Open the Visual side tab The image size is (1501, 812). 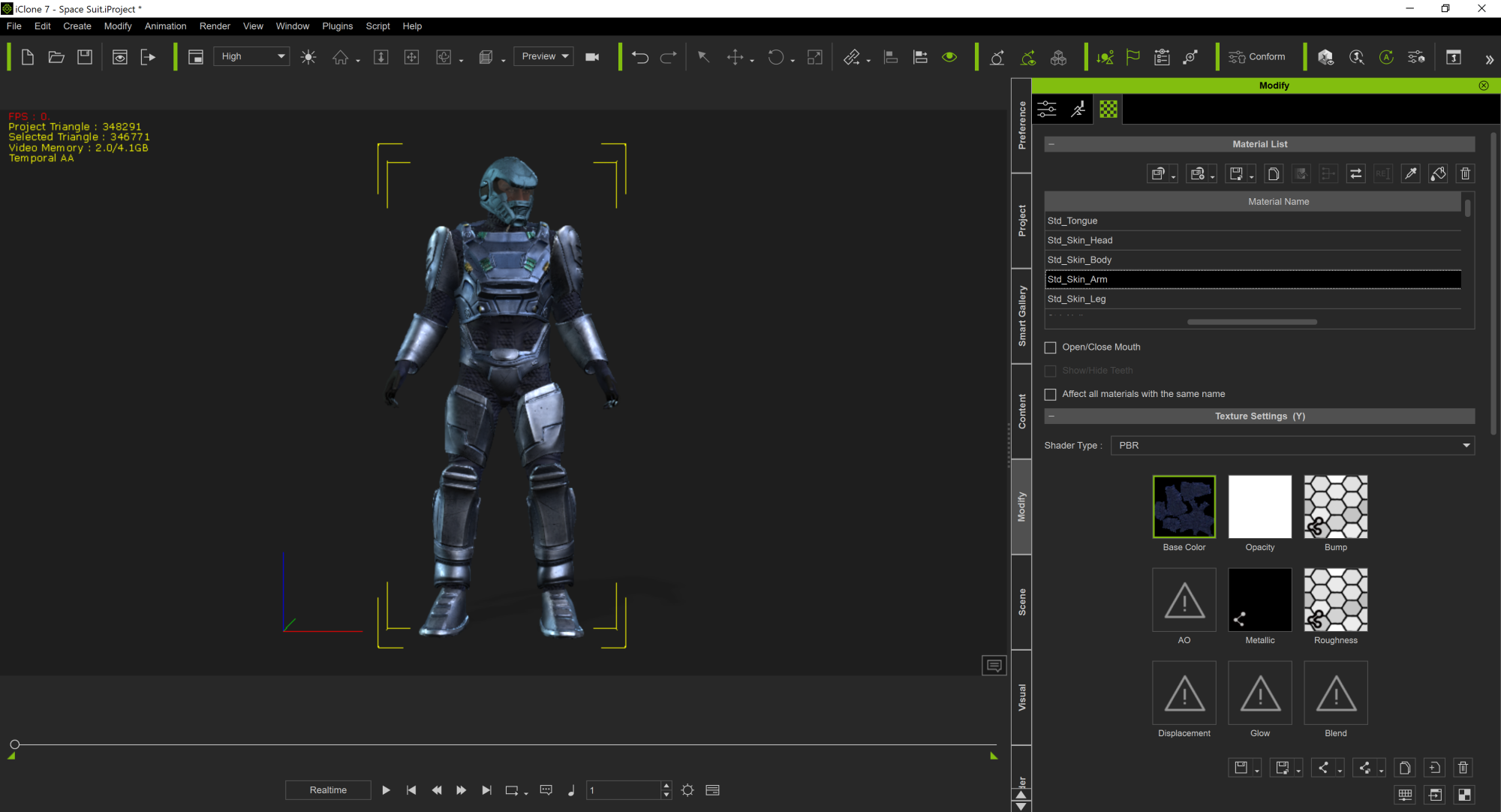(x=1021, y=697)
